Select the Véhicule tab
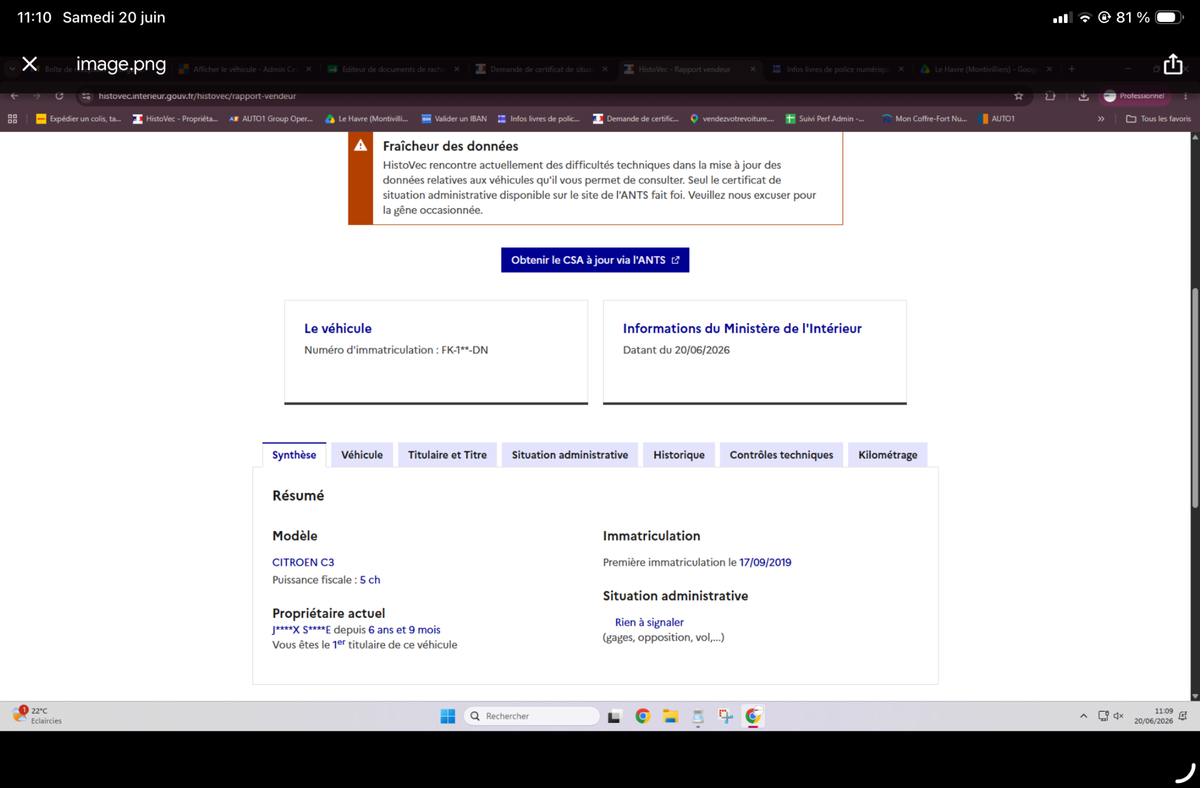Screen dimensions: 1200x788 tap(362, 455)
